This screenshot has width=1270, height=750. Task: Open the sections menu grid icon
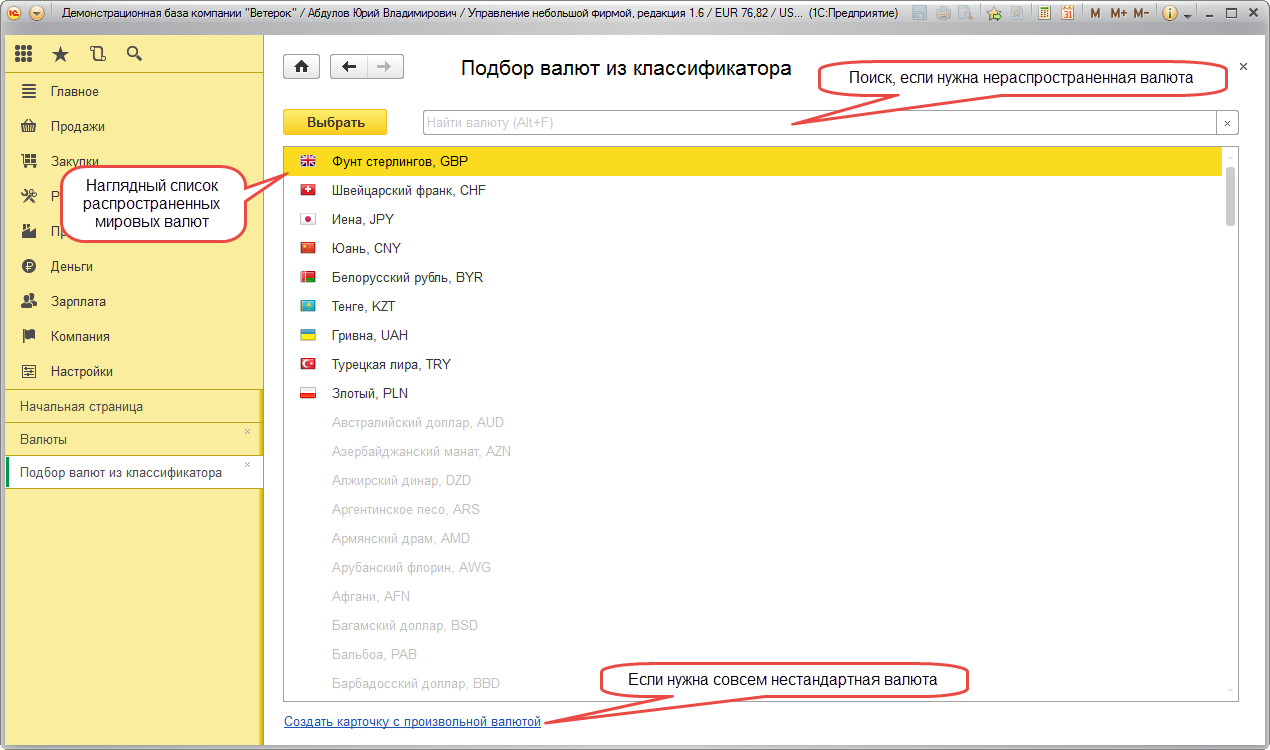[x=24, y=54]
